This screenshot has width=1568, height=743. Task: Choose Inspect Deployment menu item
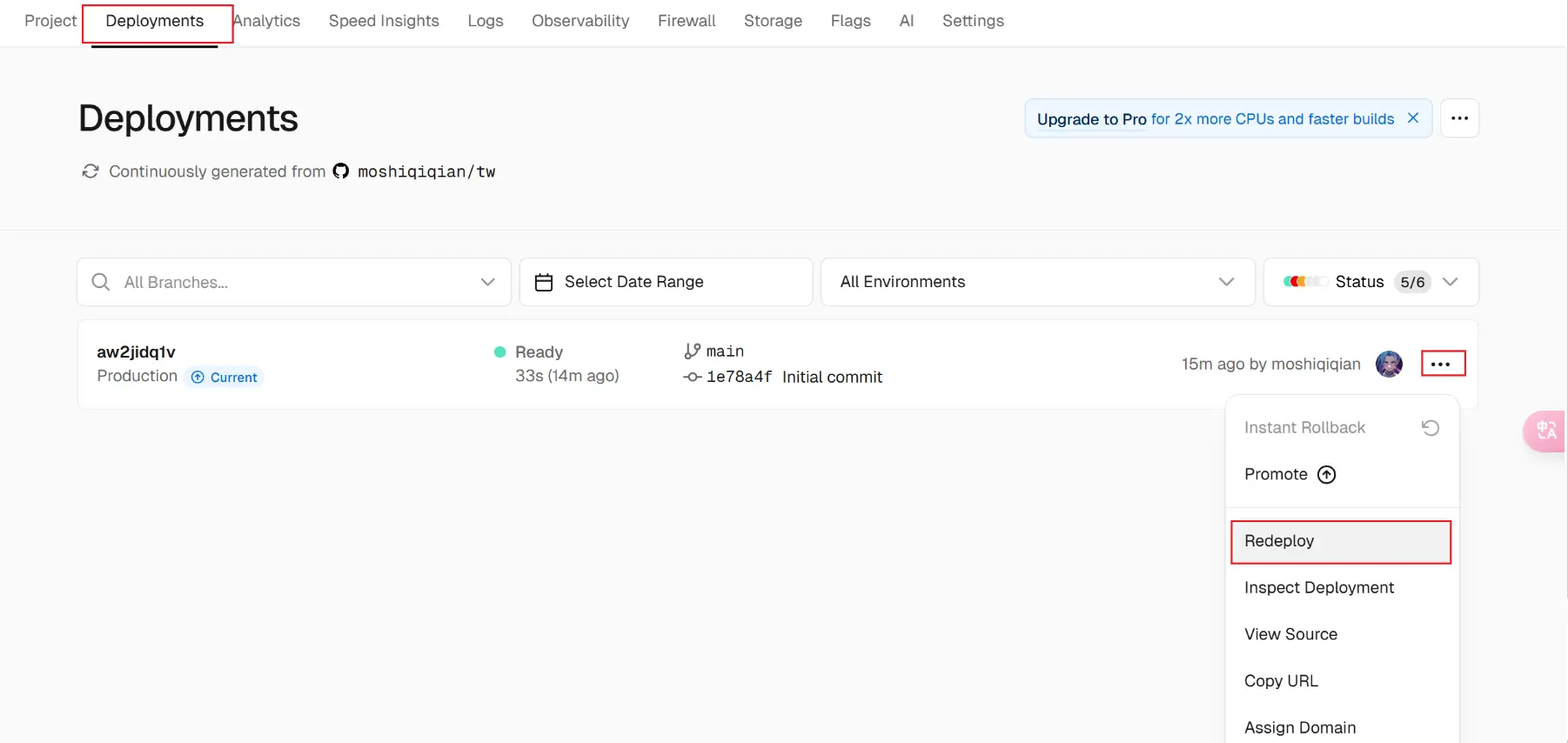1318,588
